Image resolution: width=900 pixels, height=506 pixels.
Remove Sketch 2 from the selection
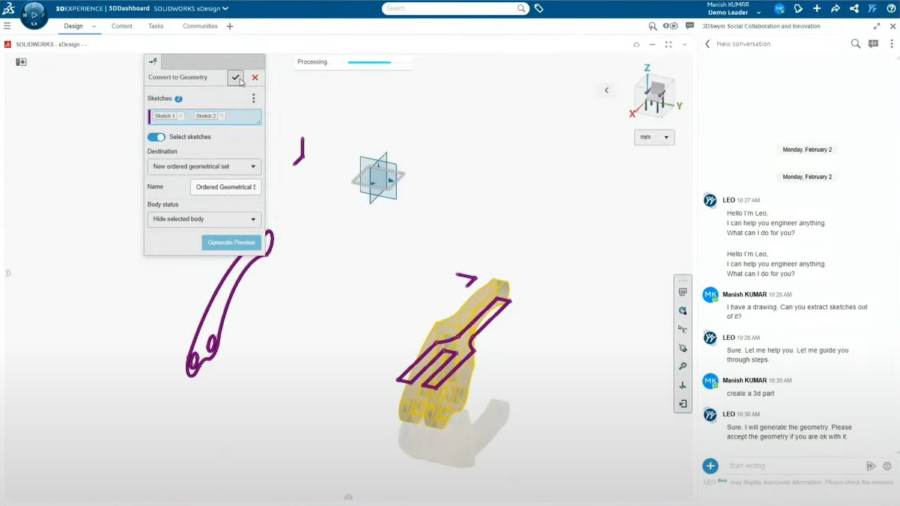pyautogui.click(x=221, y=116)
